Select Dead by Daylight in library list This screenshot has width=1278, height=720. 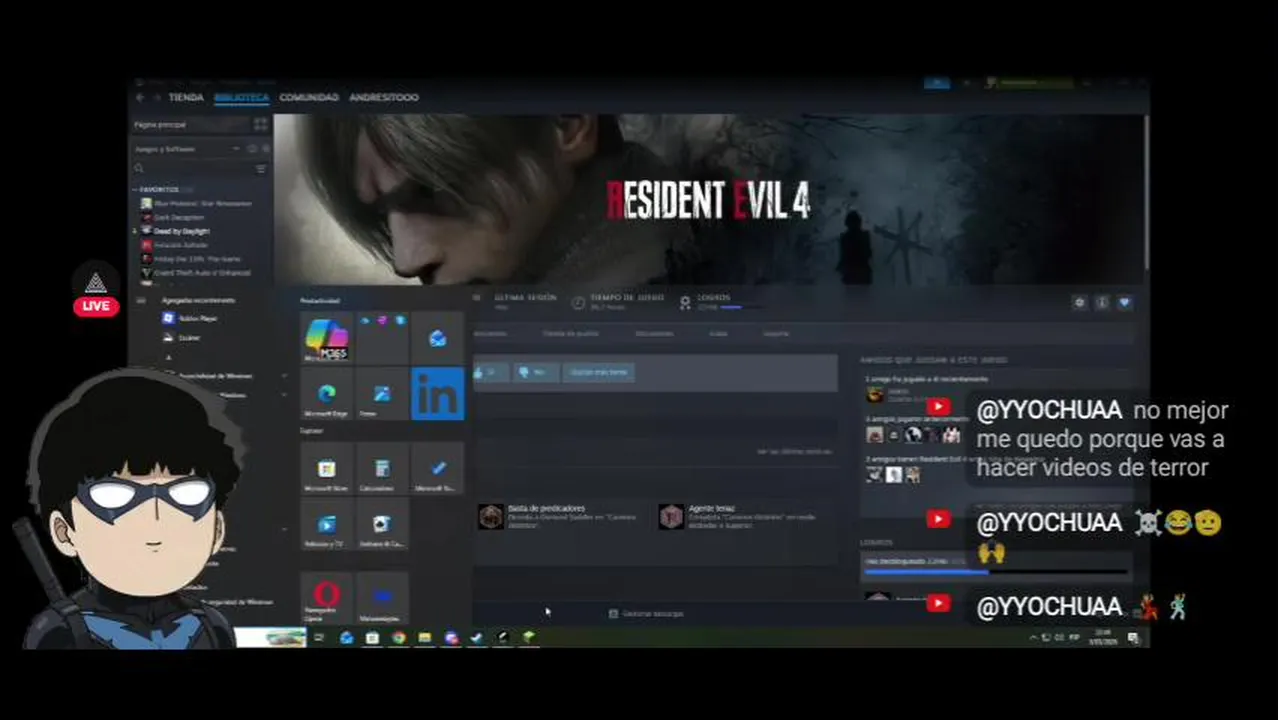(x=180, y=231)
